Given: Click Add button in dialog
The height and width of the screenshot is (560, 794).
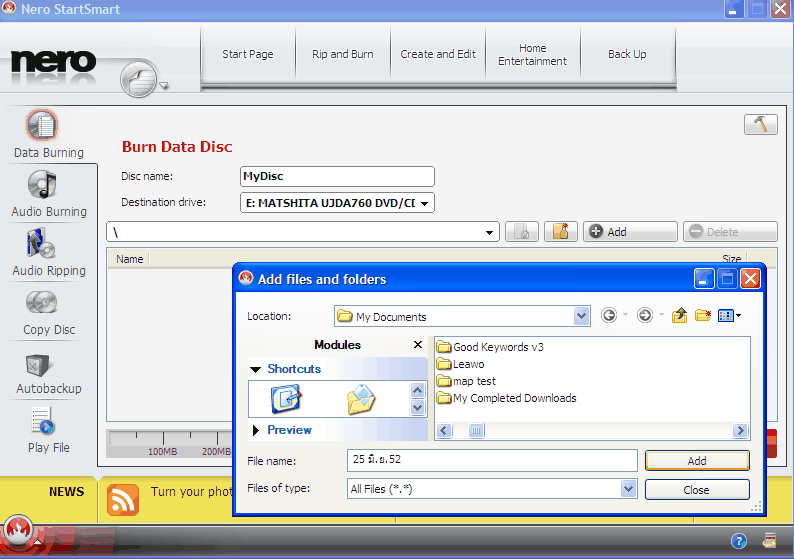Looking at the screenshot, I should tap(697, 461).
